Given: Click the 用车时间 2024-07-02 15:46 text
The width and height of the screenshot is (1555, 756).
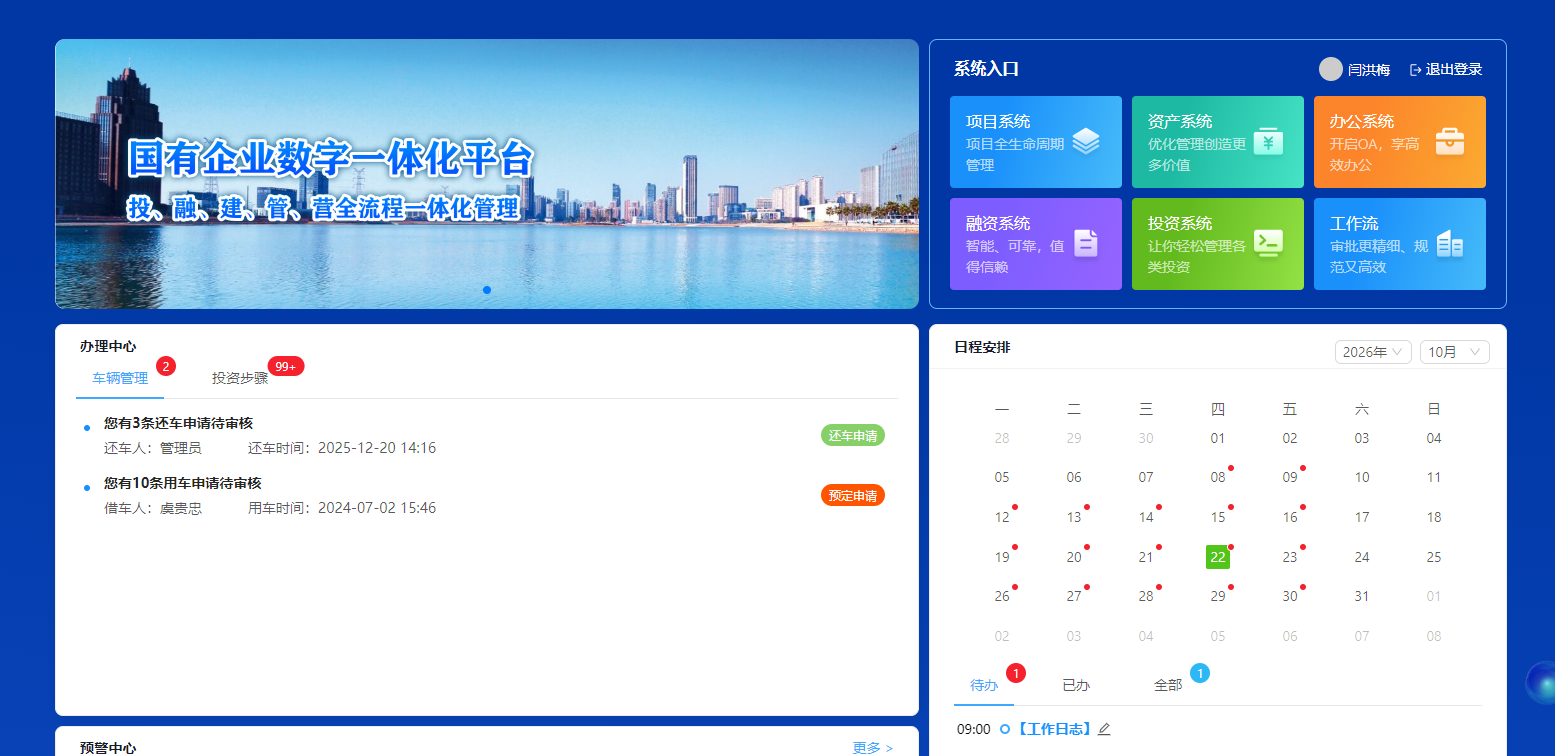Looking at the screenshot, I should [342, 508].
